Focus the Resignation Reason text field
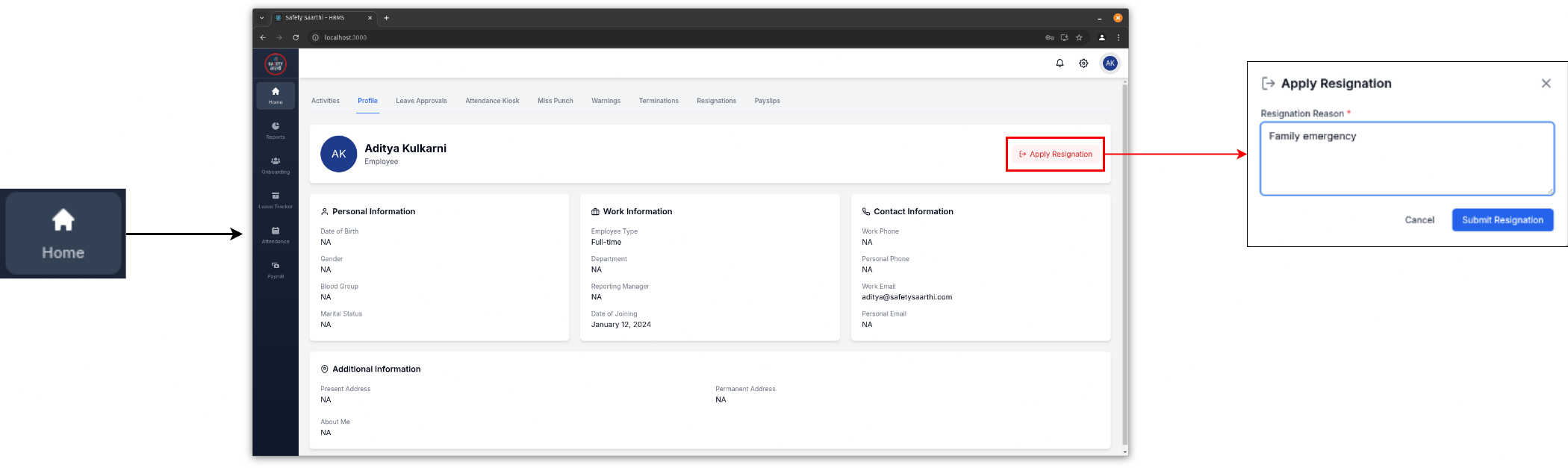Image resolution: width=1568 pixels, height=468 pixels. (x=1407, y=159)
